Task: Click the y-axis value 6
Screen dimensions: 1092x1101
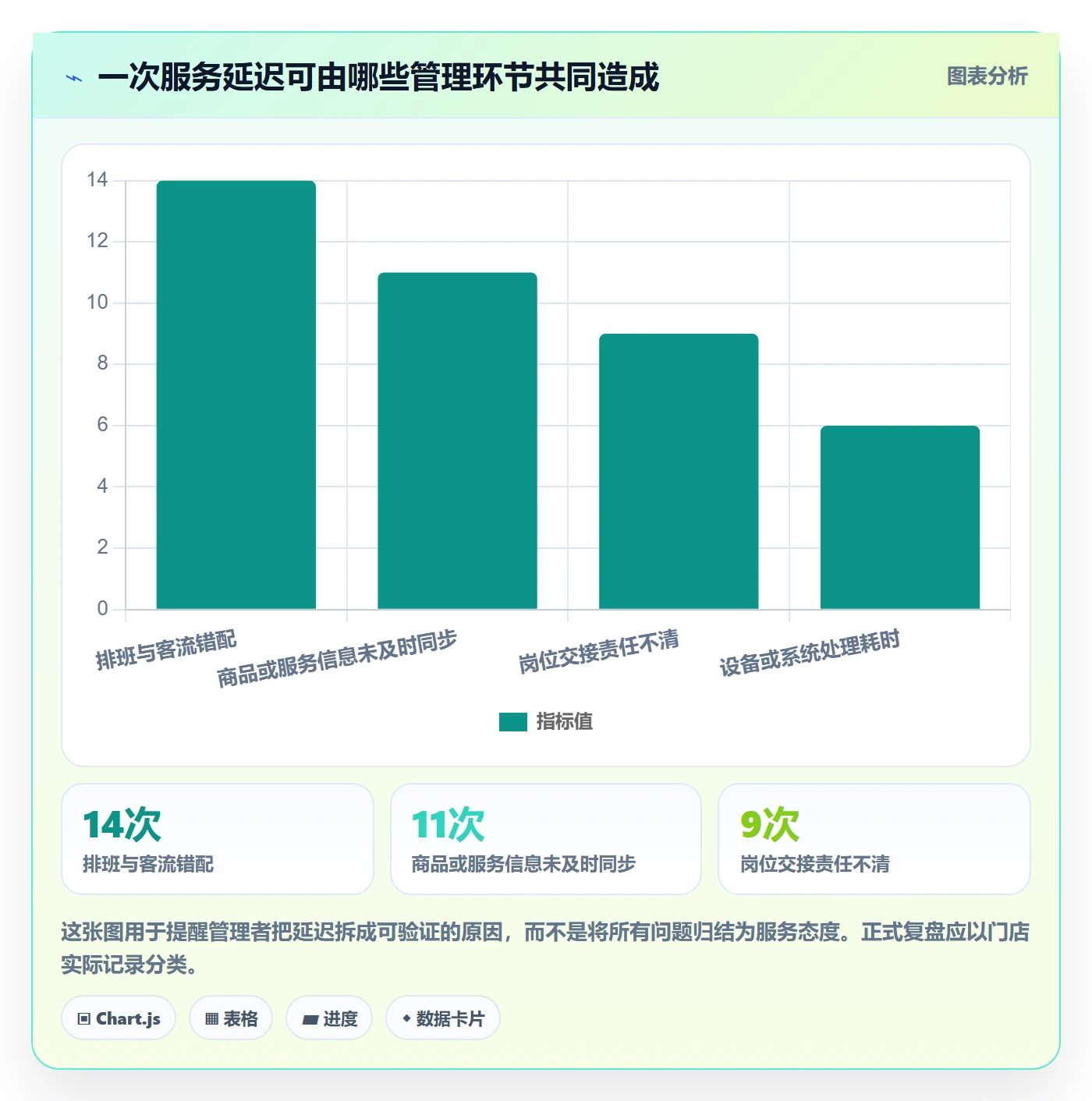Action: (x=102, y=425)
